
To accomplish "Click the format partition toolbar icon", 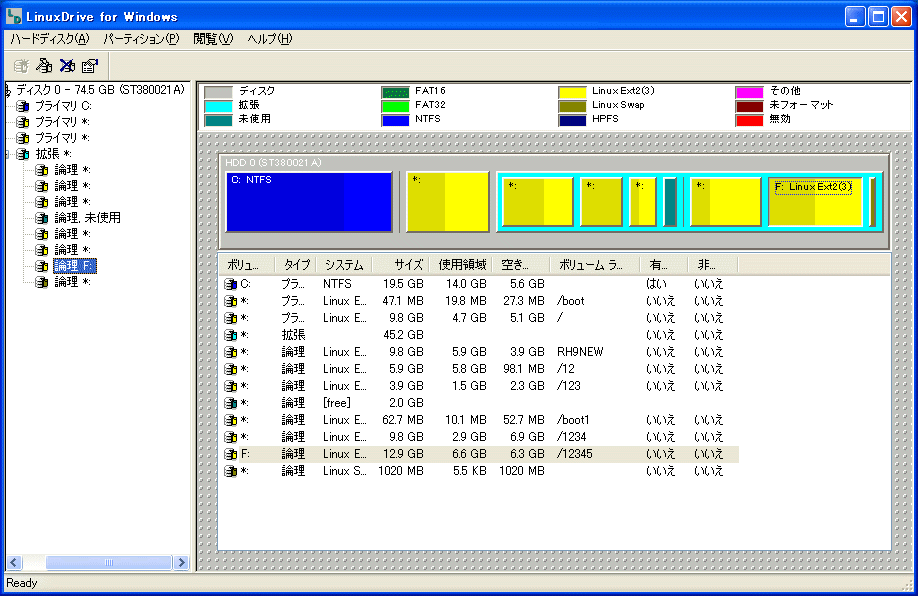I will (x=44, y=66).
